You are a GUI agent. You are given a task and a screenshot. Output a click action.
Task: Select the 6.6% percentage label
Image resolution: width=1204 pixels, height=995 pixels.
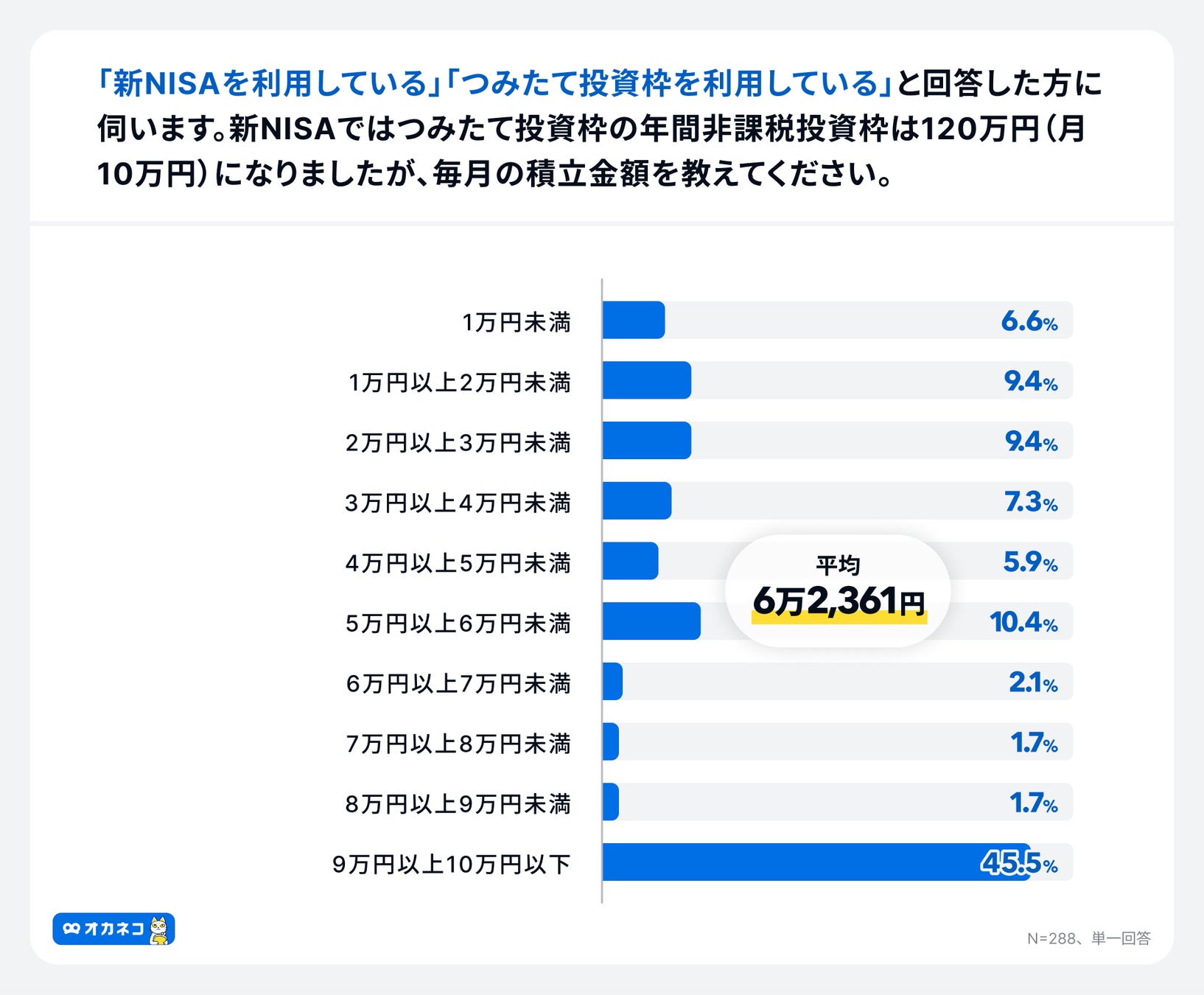[1029, 321]
